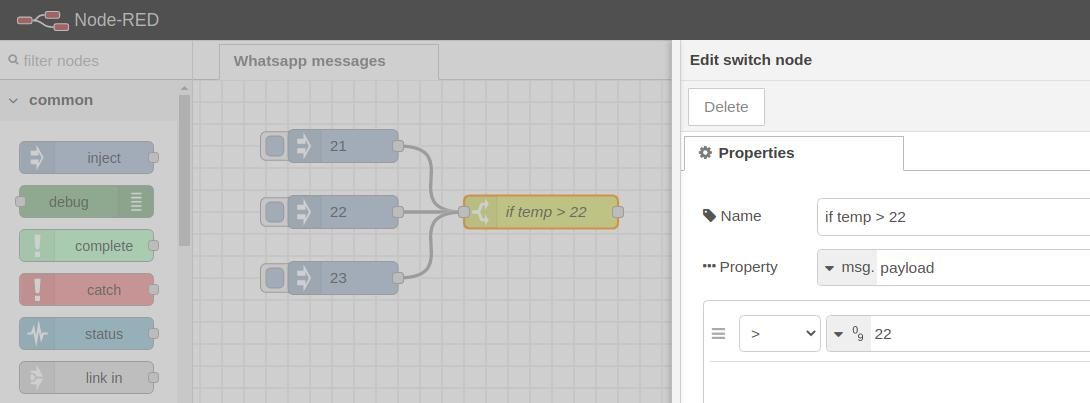Viewport: 1090px width, 403px height.
Task: Select the complete node in palette
Action: 86,246
